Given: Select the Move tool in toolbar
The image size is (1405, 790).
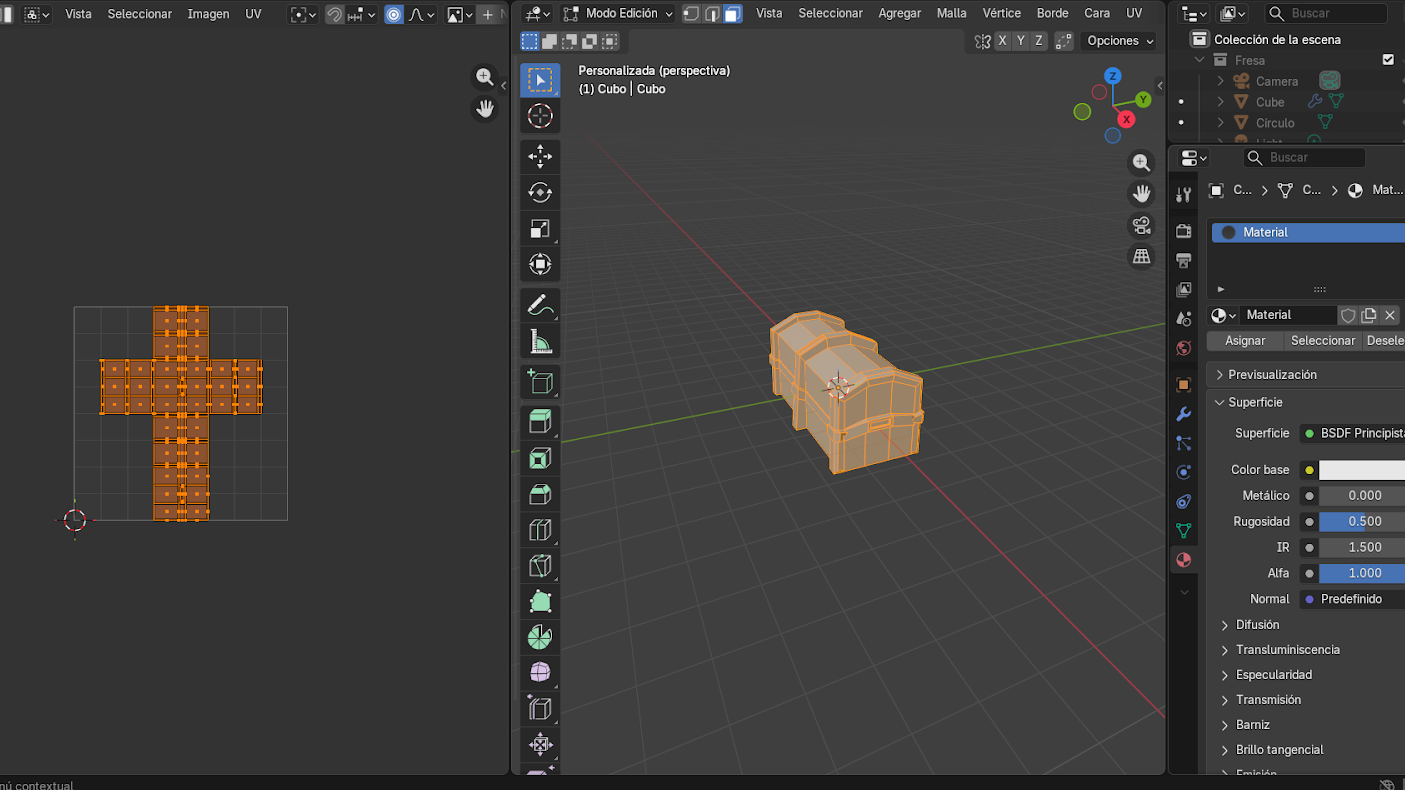Looking at the screenshot, I should [540, 156].
